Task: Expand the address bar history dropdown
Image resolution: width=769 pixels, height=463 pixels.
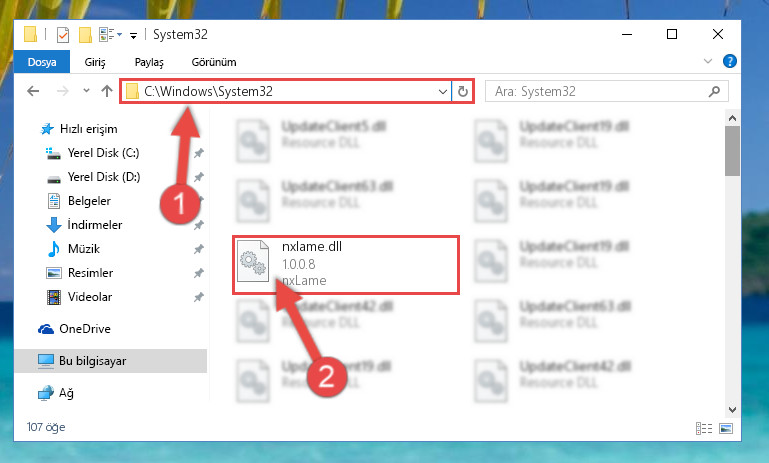Action: click(442, 92)
